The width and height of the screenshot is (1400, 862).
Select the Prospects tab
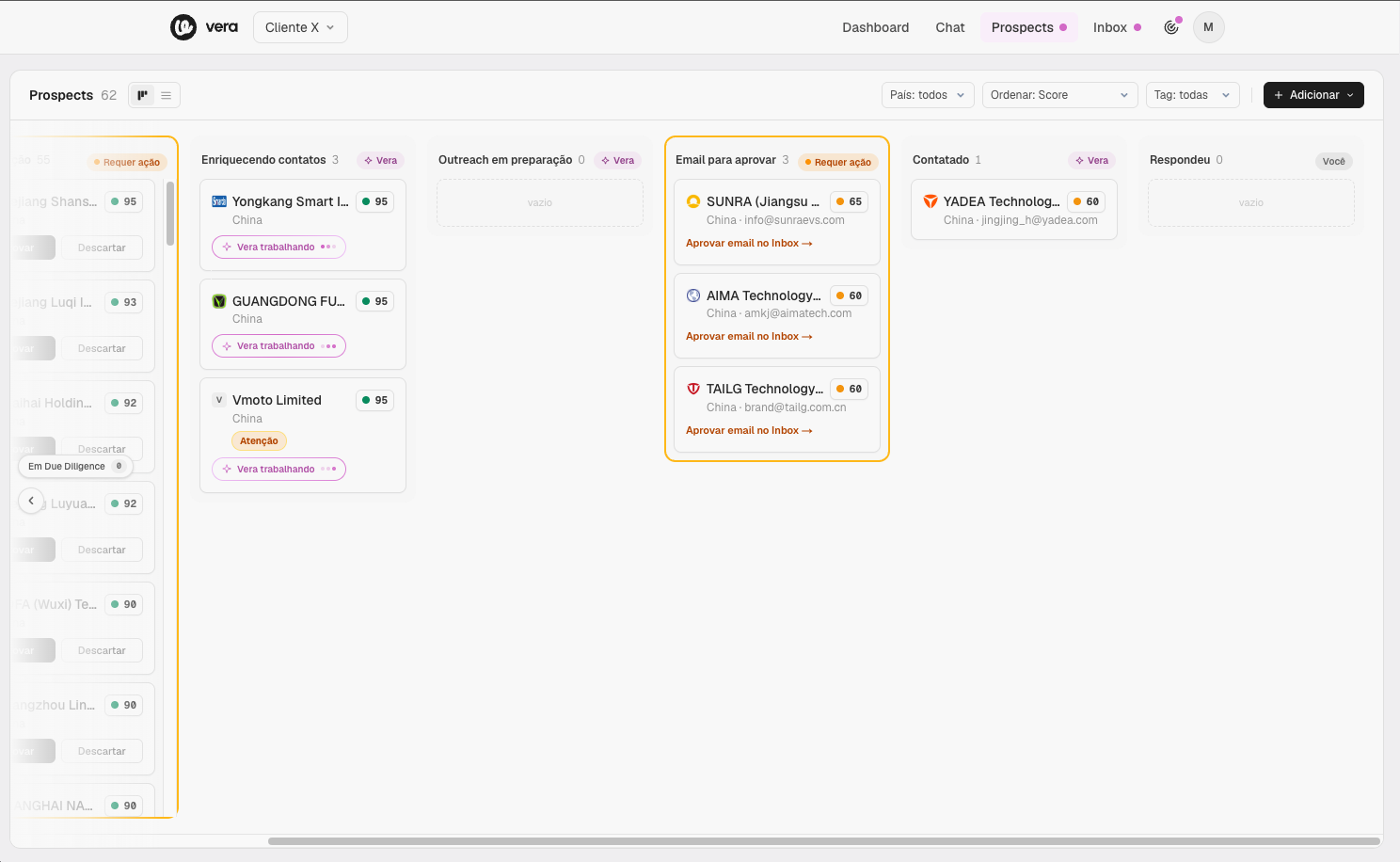[x=1029, y=27]
